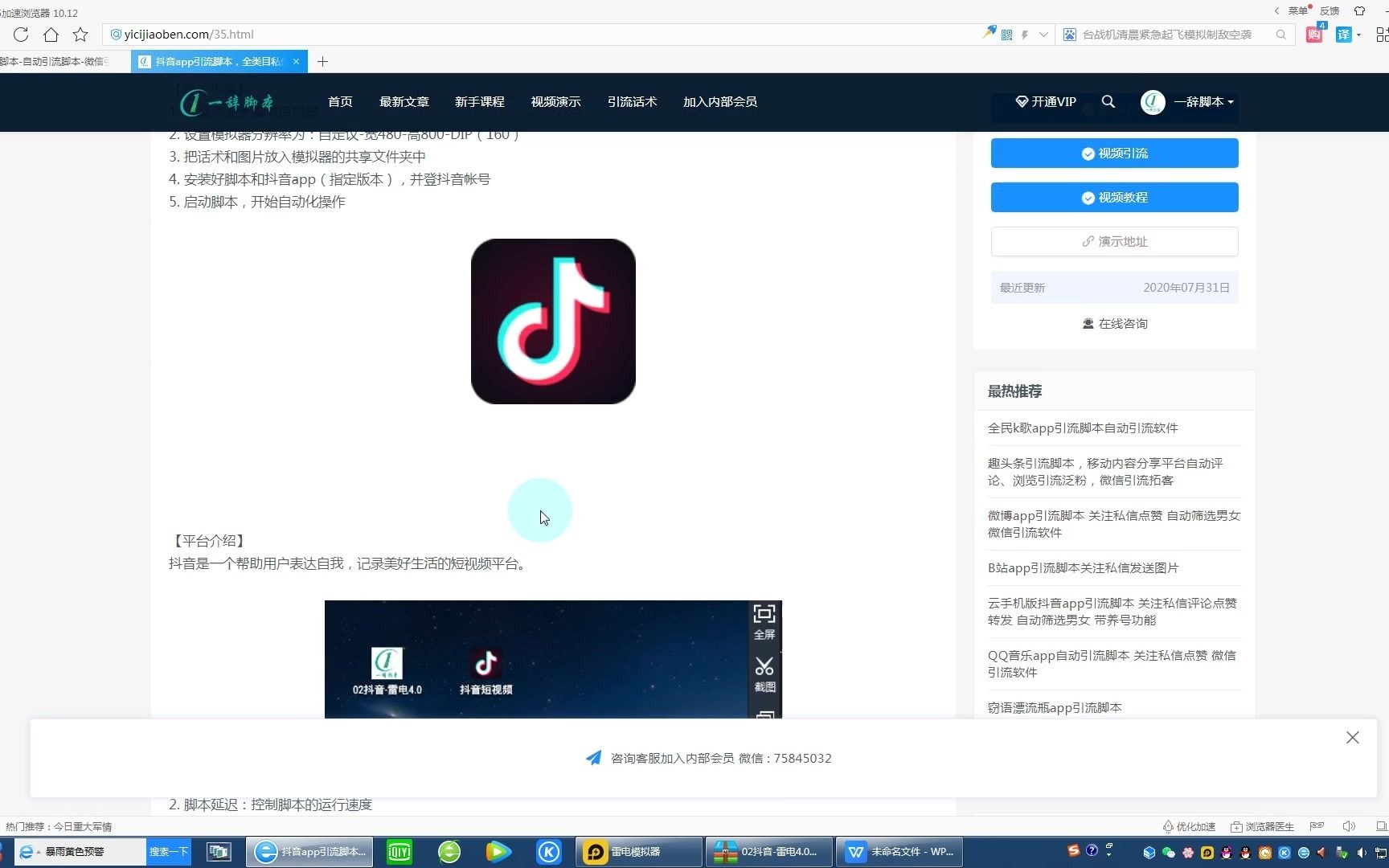This screenshot has width=1389, height=868.
Task: Open WPS 未命名文件 taskbar item
Action: click(x=899, y=852)
